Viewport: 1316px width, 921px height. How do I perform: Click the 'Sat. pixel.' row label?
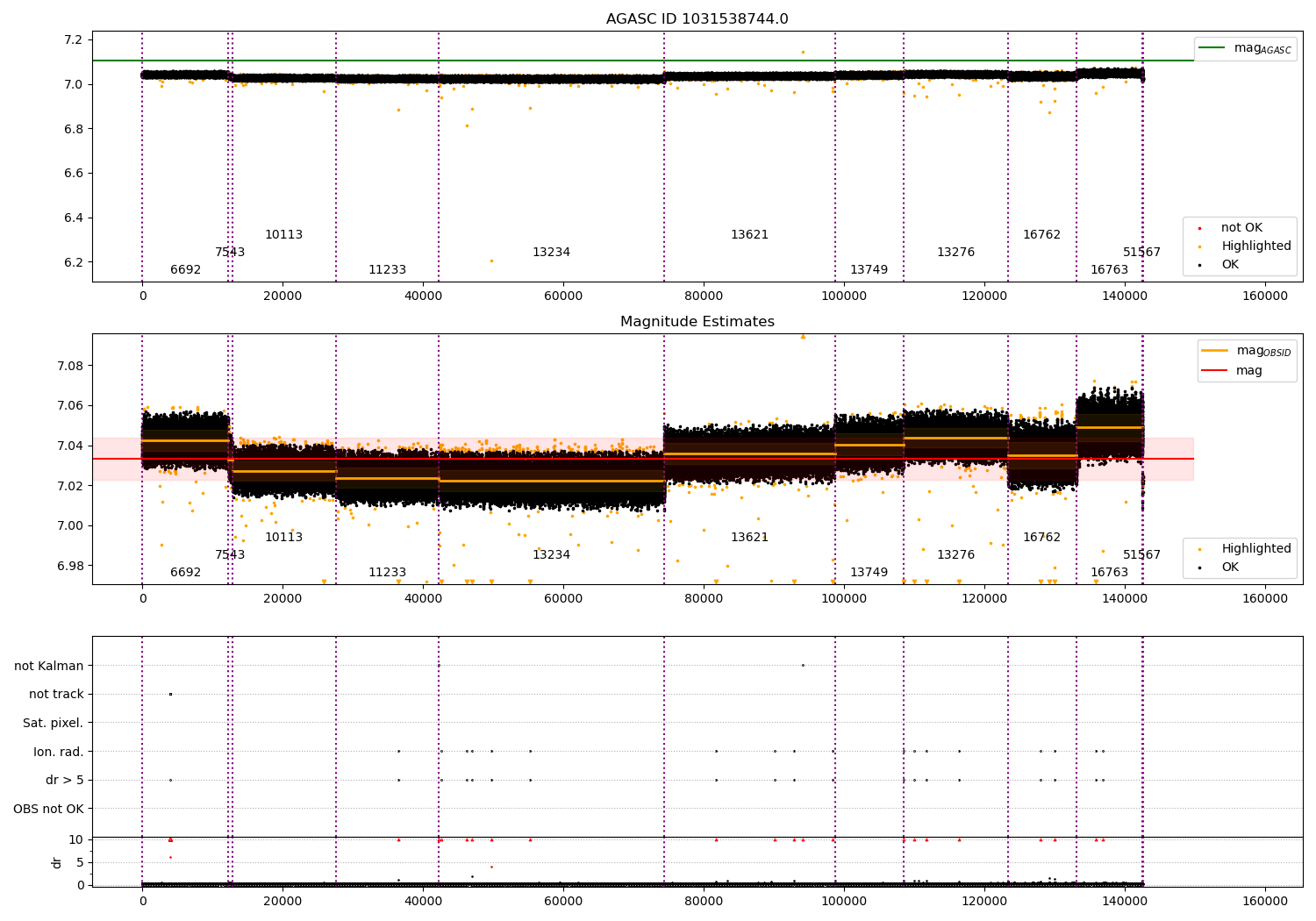[54, 723]
